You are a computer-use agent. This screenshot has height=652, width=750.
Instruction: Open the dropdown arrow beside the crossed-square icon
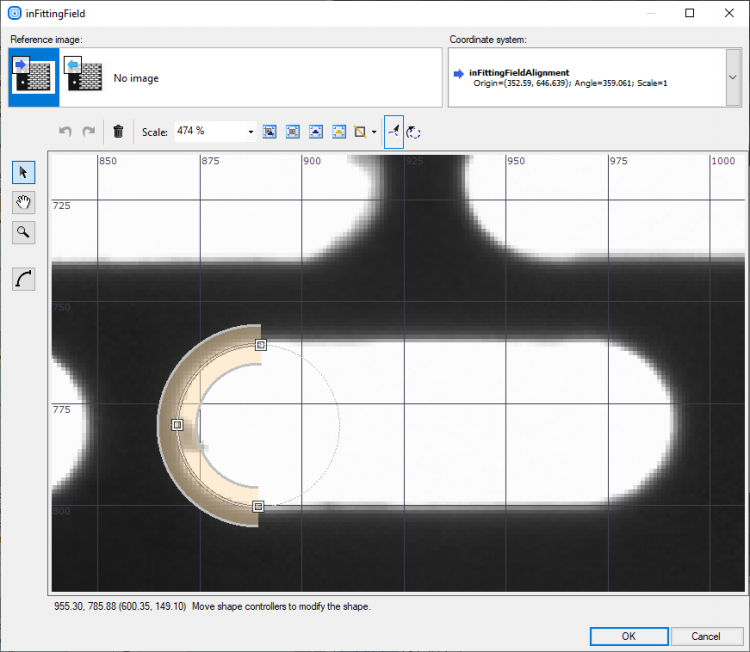click(x=374, y=131)
